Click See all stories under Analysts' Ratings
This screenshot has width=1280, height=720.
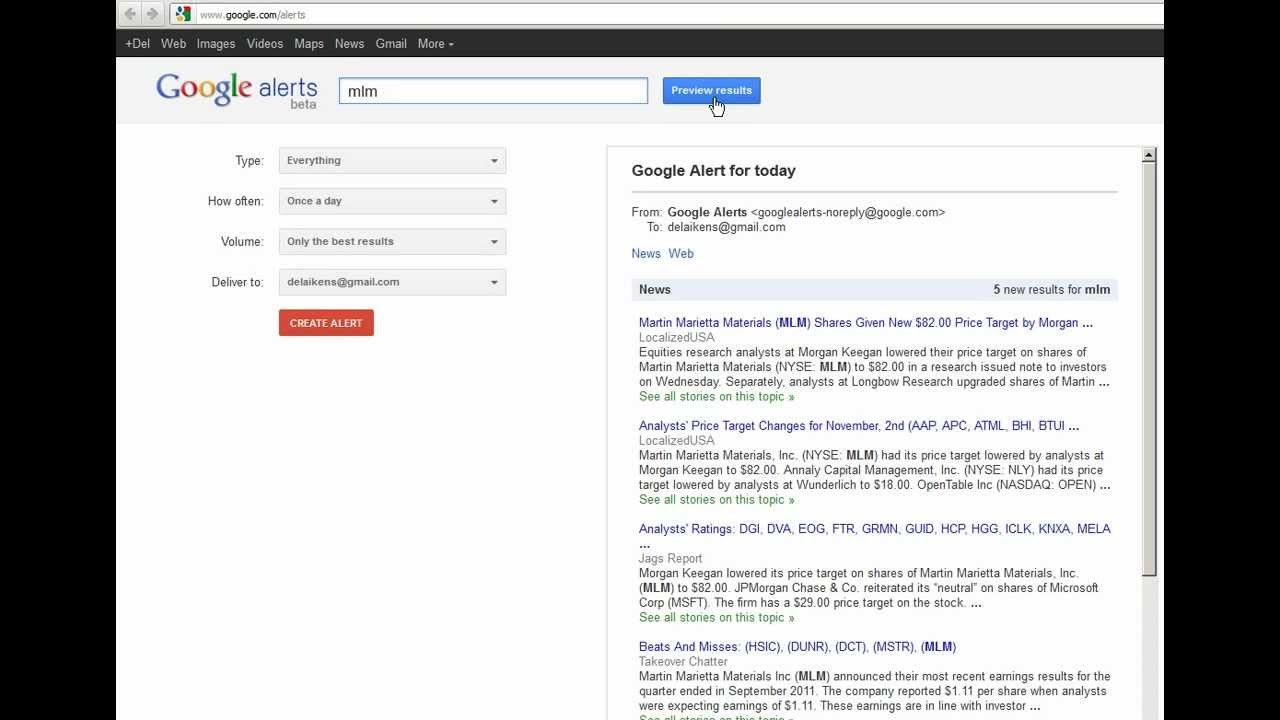pos(717,618)
